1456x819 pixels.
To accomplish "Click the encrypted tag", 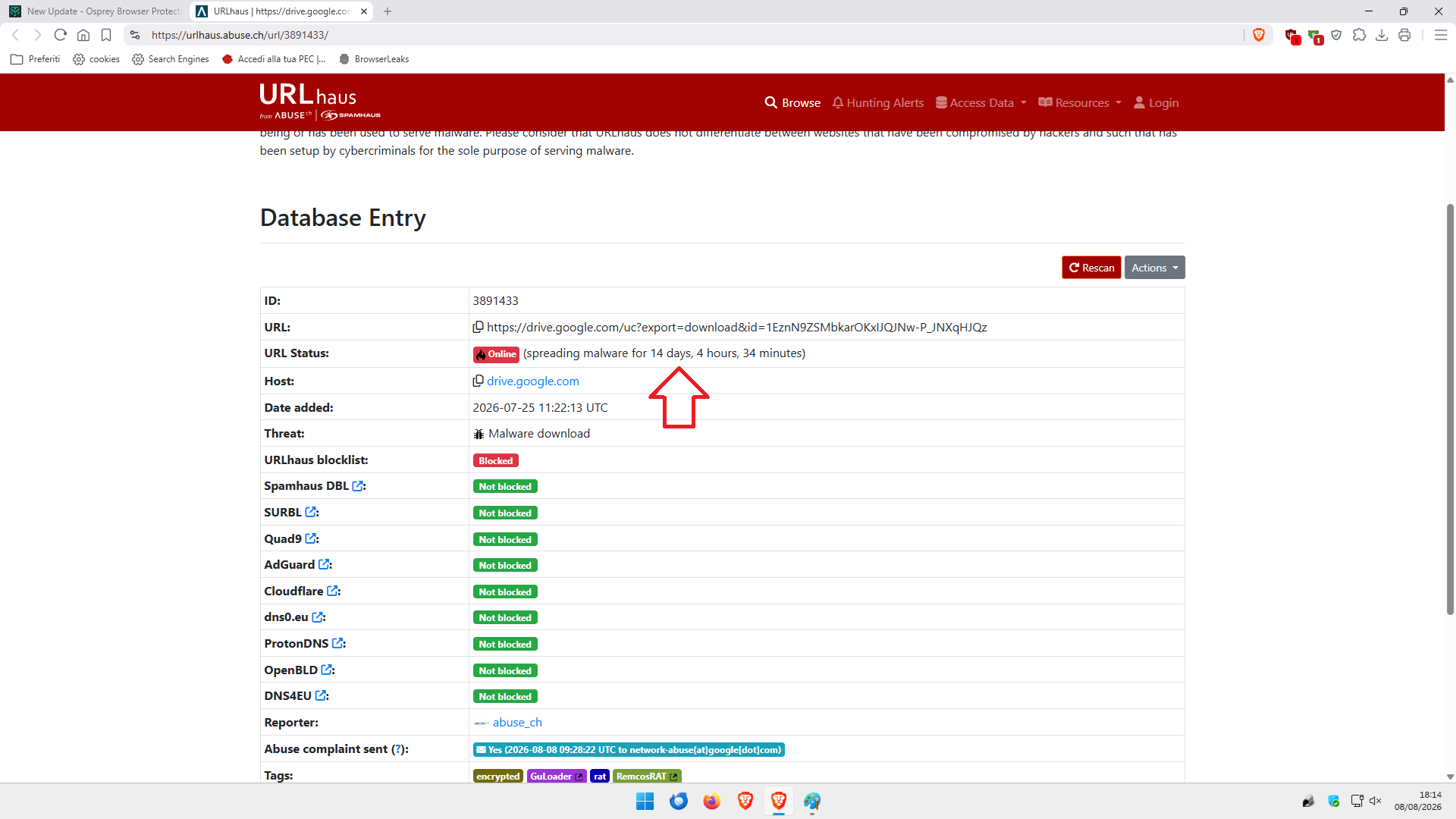I will point(498,776).
